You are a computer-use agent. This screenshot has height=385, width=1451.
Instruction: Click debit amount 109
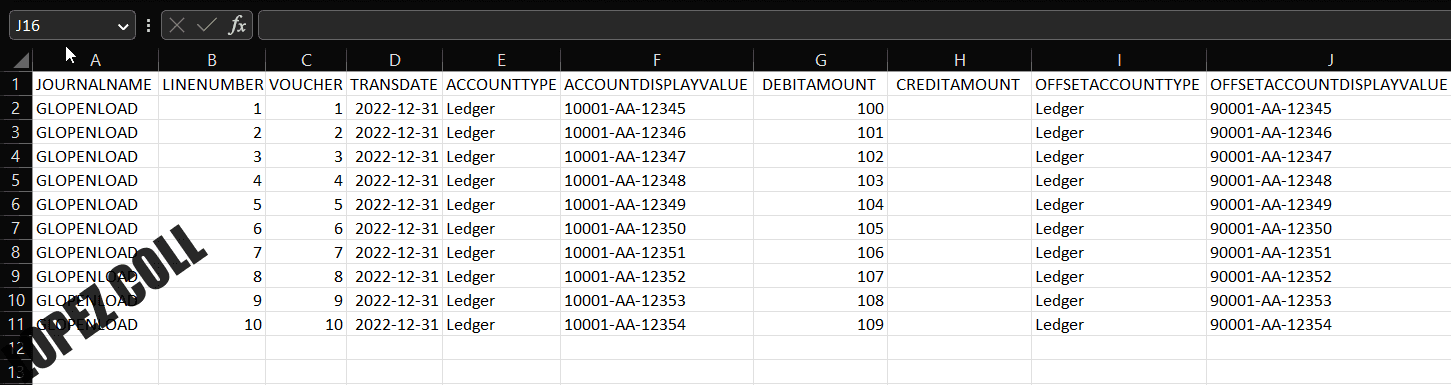point(819,324)
